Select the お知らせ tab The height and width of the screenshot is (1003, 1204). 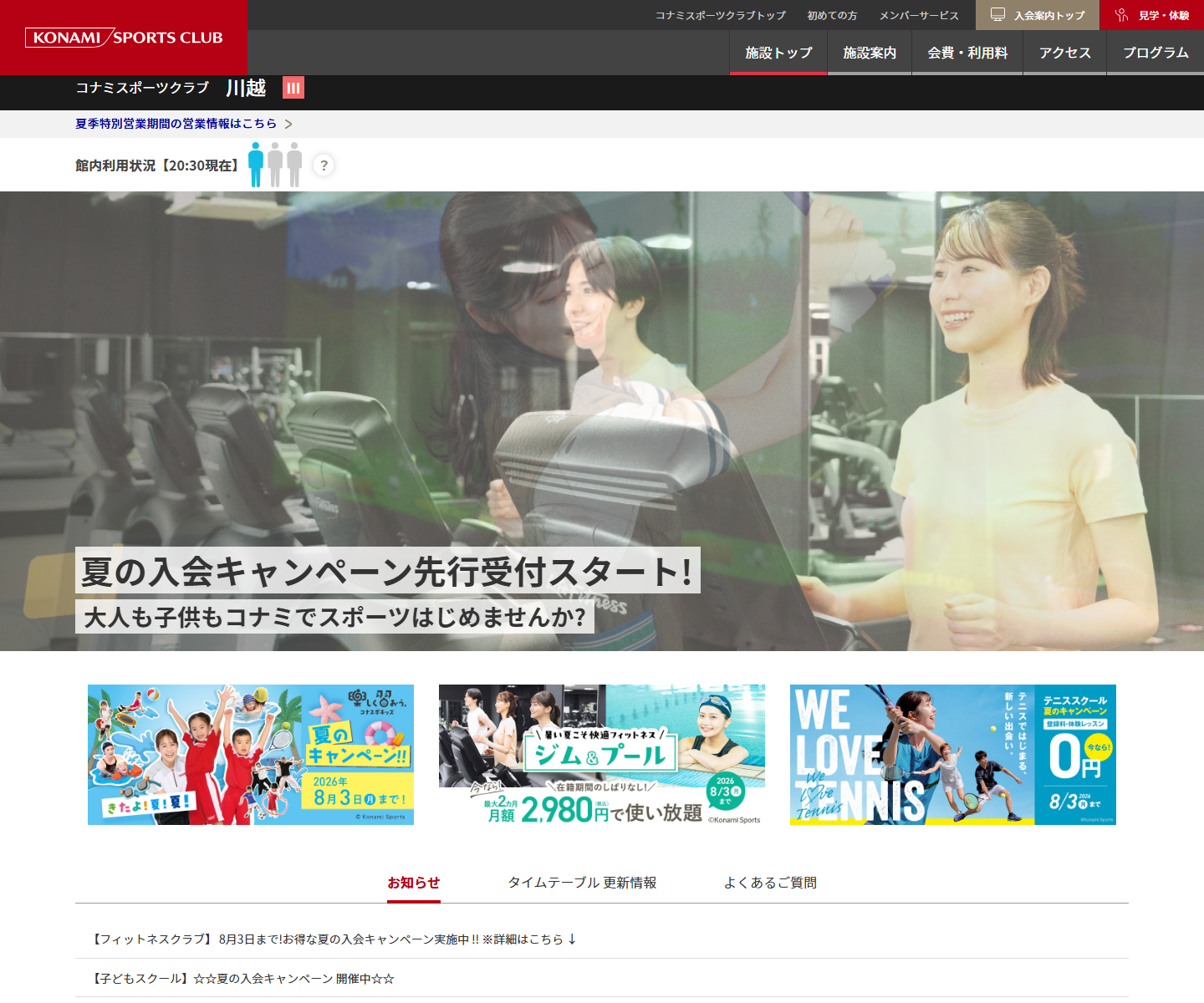[414, 883]
